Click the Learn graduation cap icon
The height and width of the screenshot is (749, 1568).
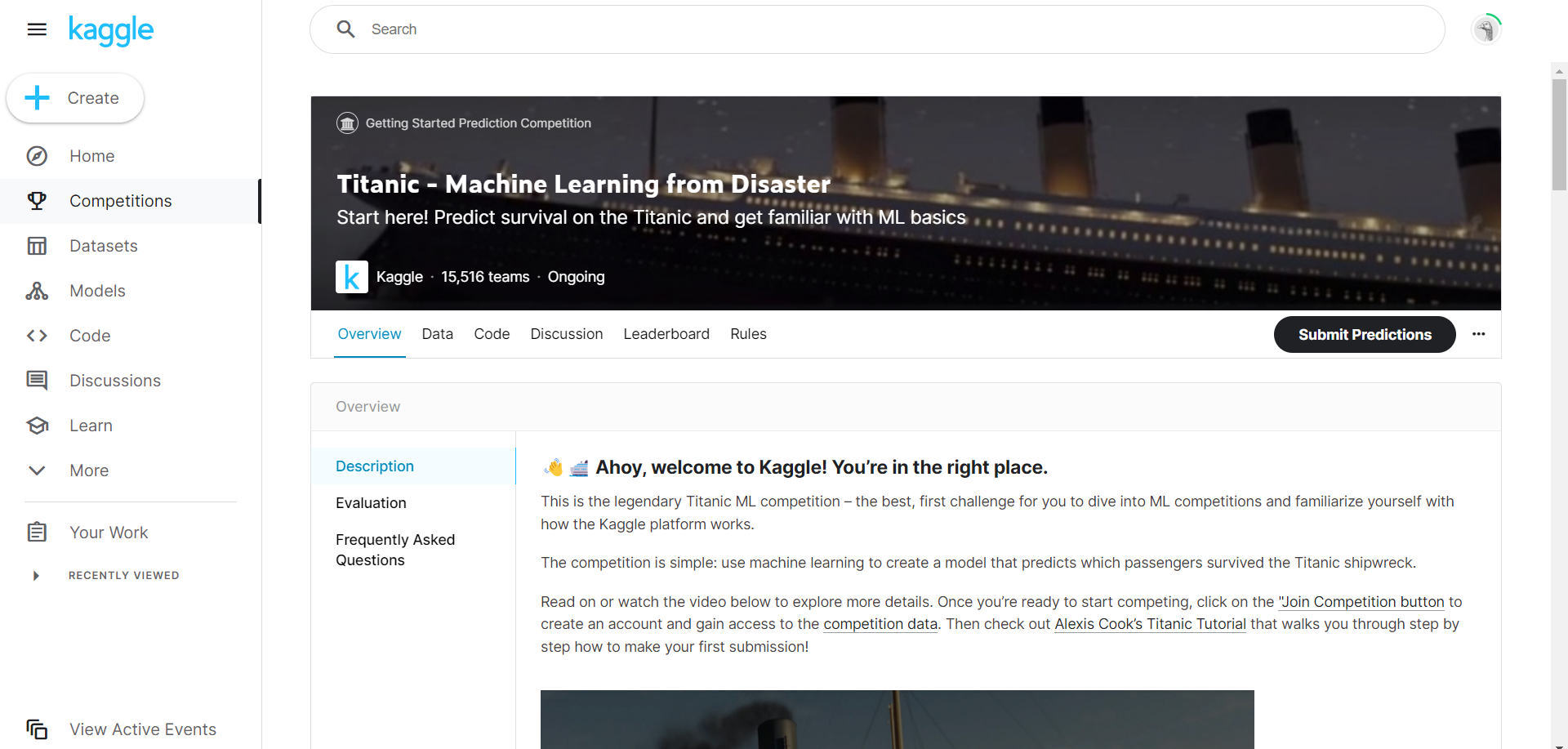click(x=37, y=426)
